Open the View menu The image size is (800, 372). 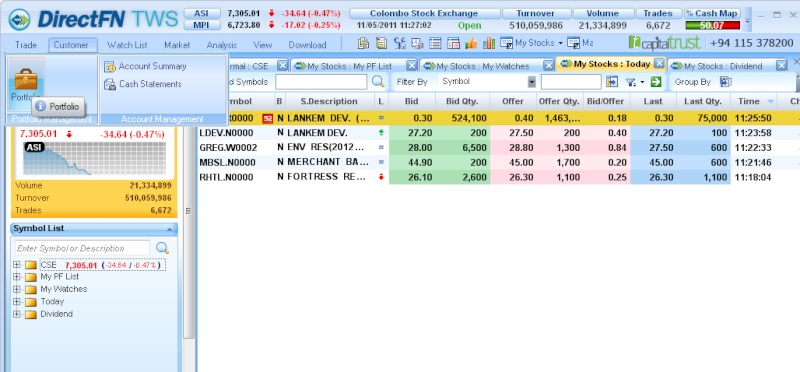(262, 45)
